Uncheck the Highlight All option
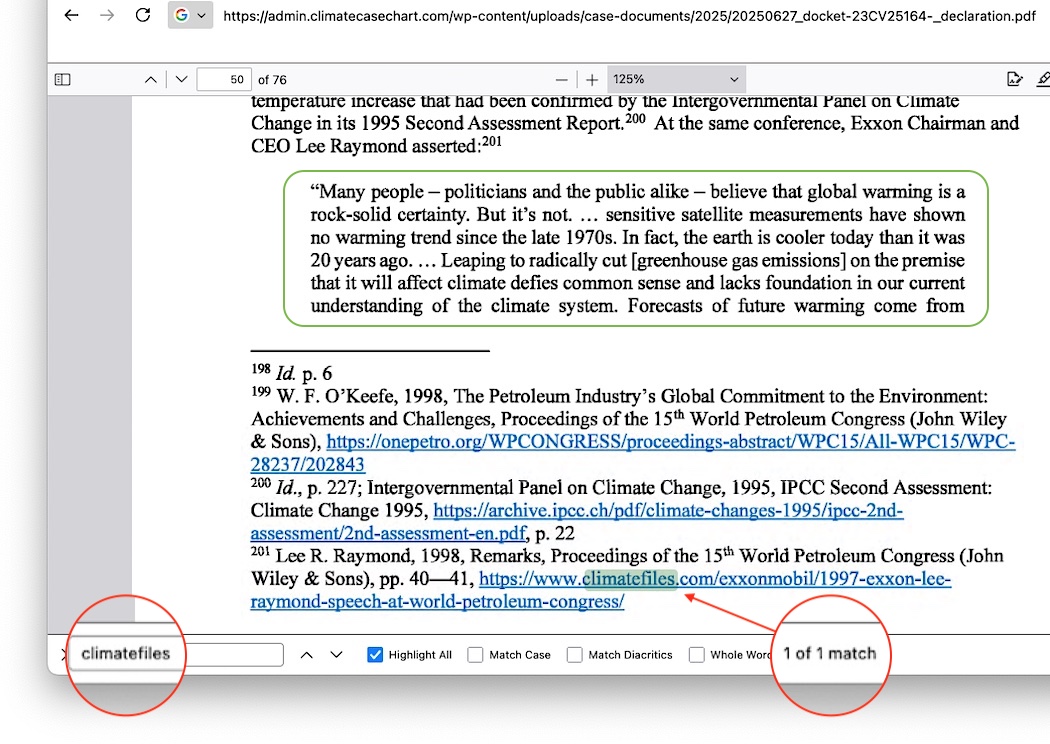1050x744 pixels. tap(376, 655)
